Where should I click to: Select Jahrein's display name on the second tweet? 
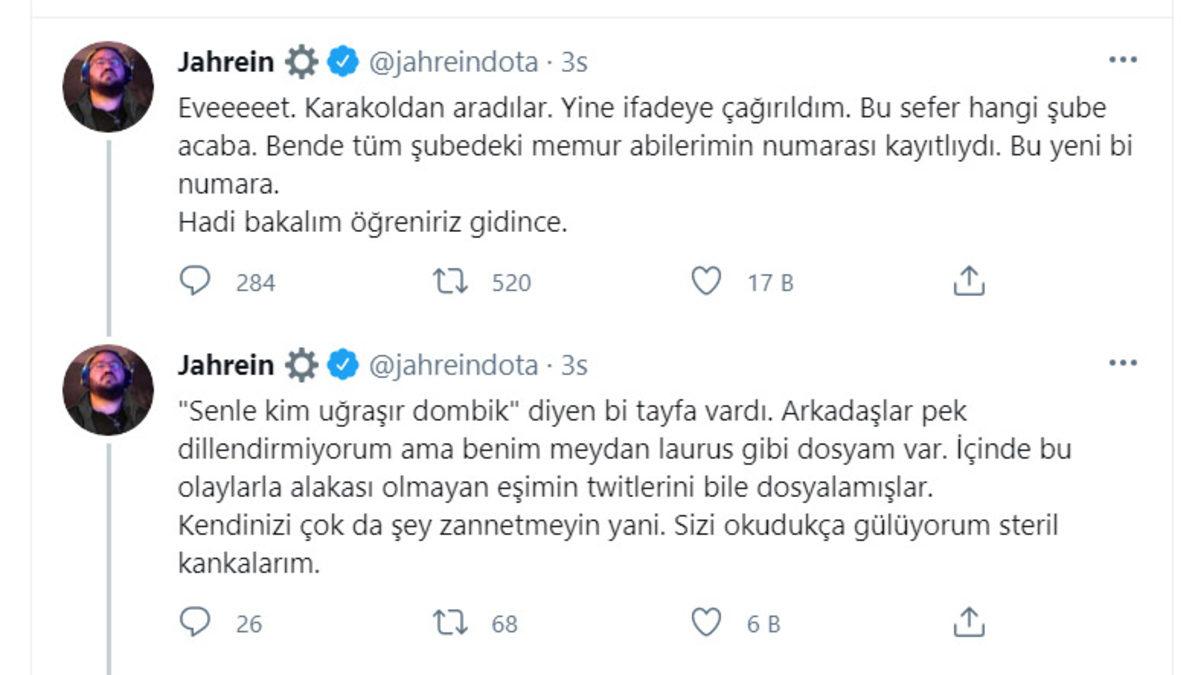pyautogui.click(x=224, y=365)
